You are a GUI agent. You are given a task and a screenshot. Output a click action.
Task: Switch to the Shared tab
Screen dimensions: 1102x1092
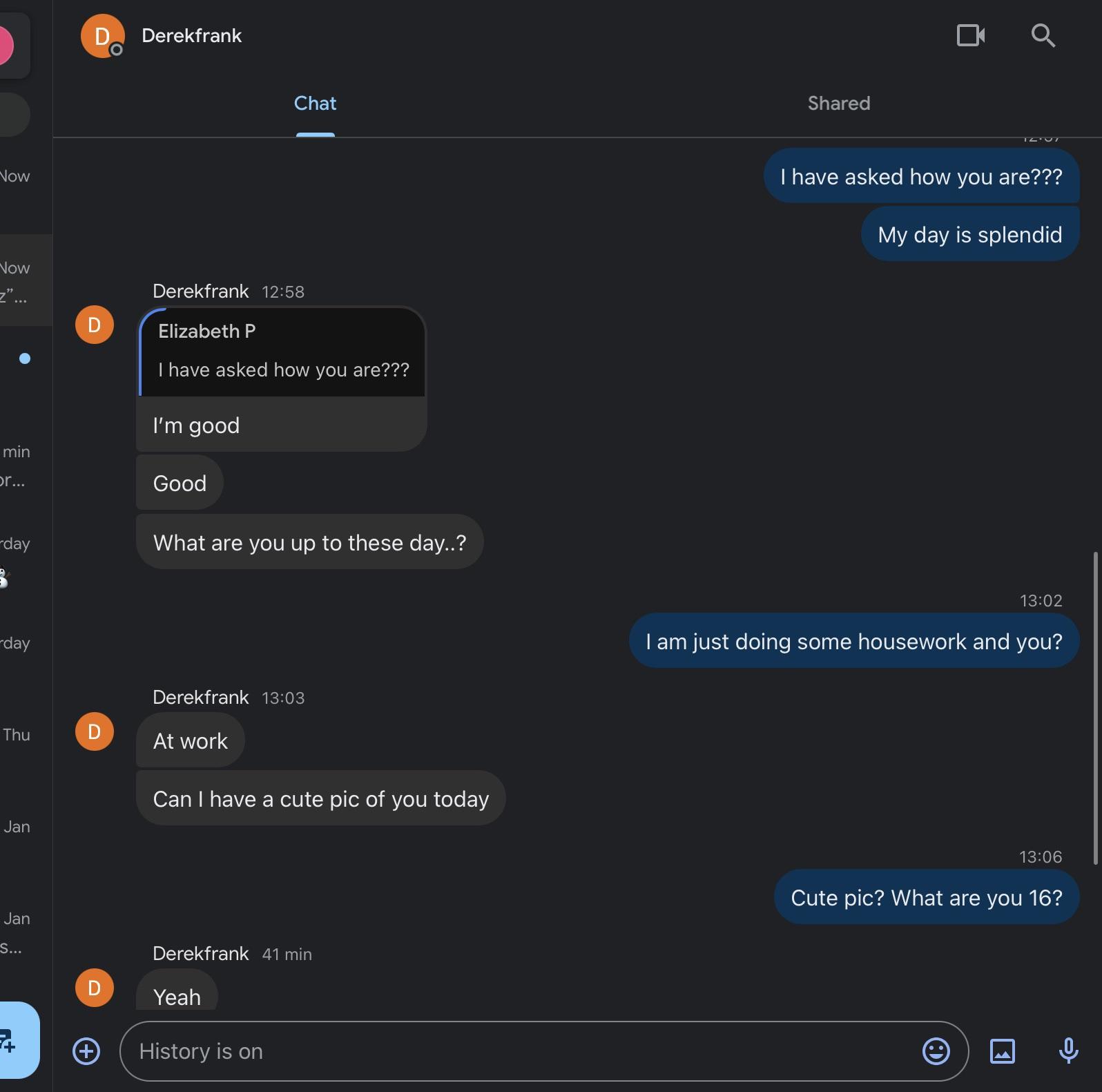[x=838, y=104]
